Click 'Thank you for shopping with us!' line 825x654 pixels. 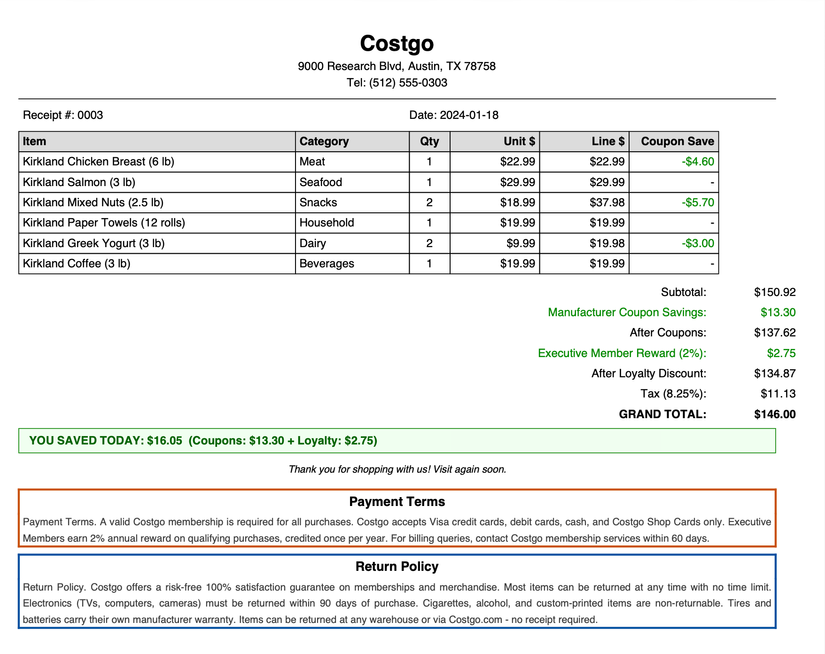[x=397, y=469]
